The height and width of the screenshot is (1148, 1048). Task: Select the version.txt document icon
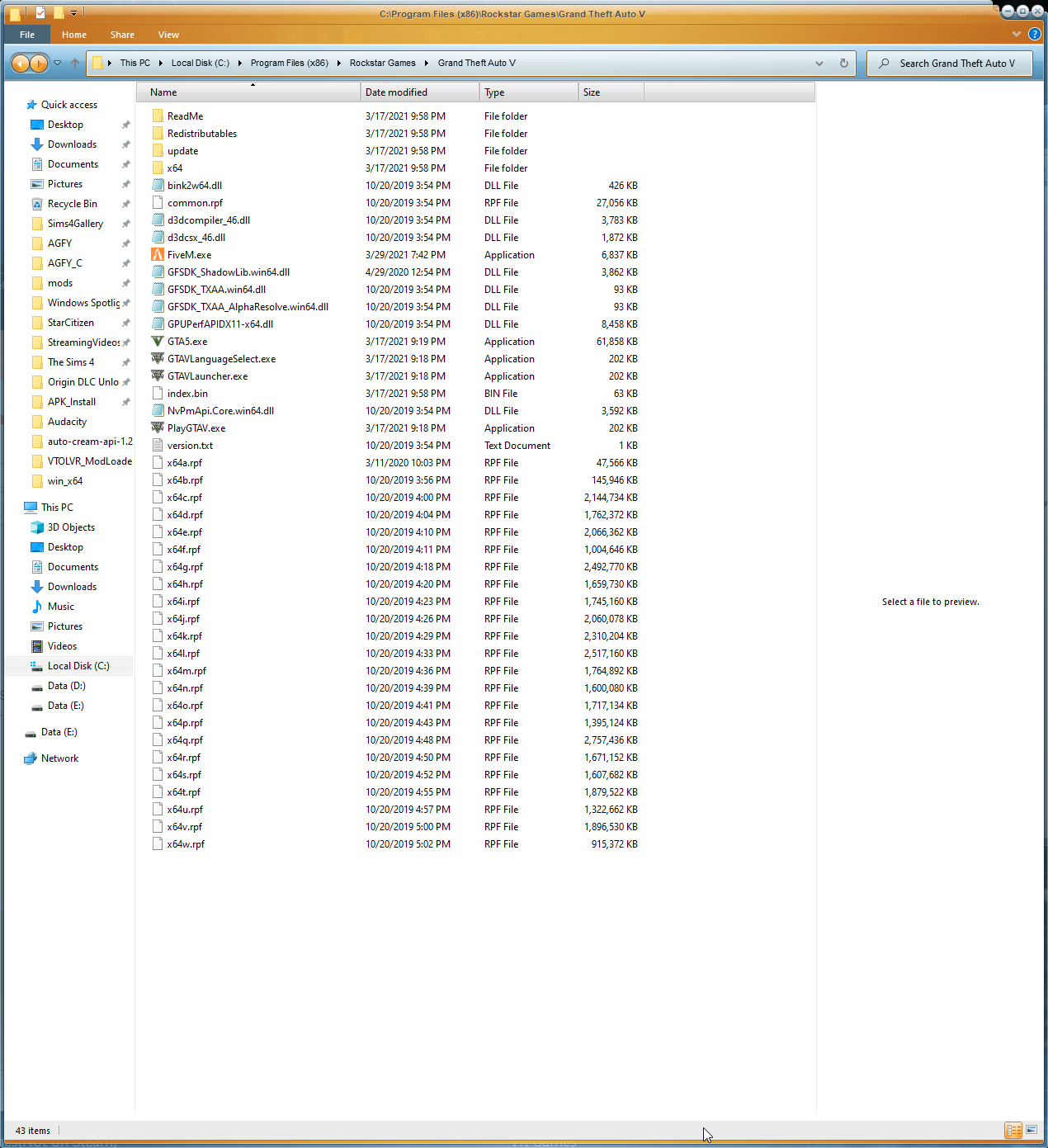pos(158,446)
